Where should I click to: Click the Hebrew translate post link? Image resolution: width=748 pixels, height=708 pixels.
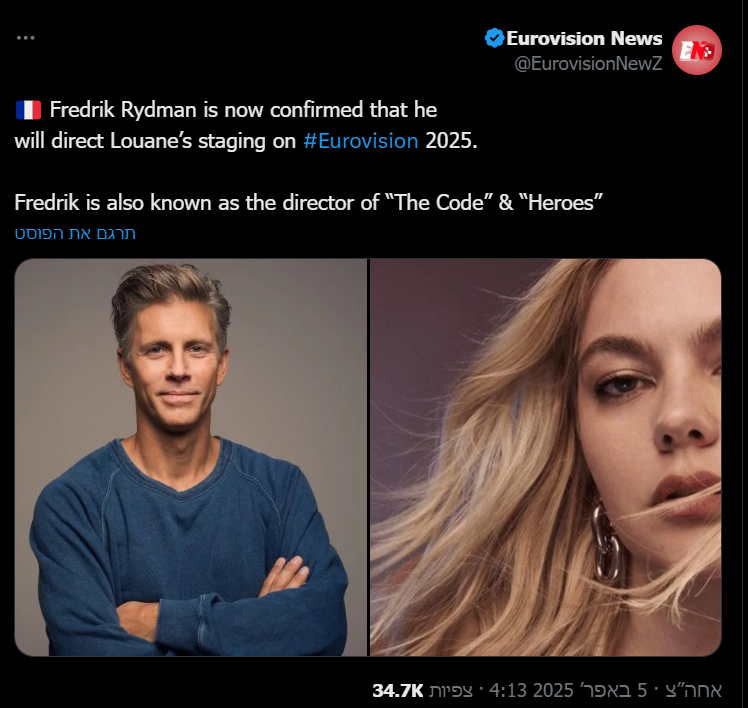click(x=75, y=234)
